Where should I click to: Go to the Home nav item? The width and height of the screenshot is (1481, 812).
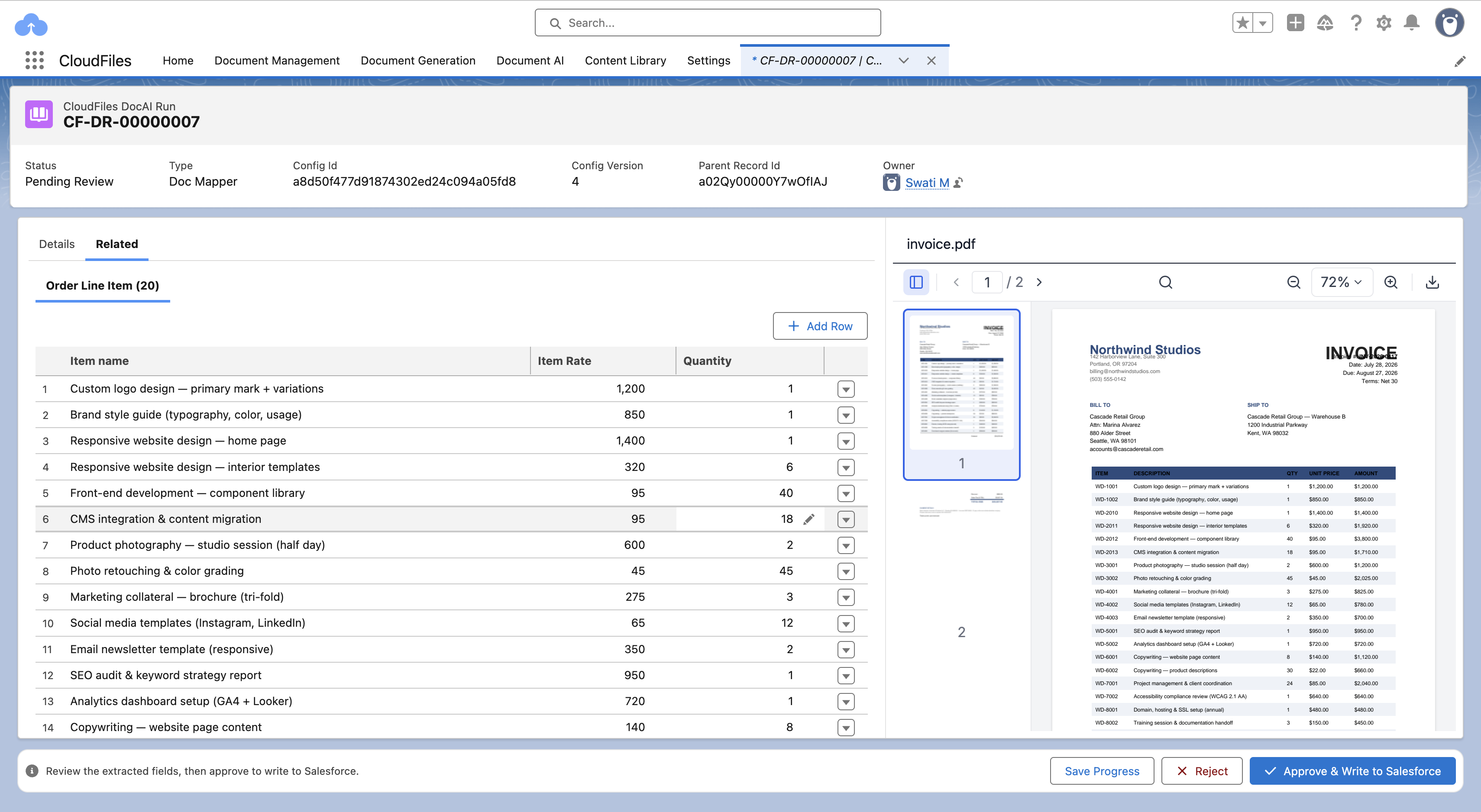pos(178,60)
